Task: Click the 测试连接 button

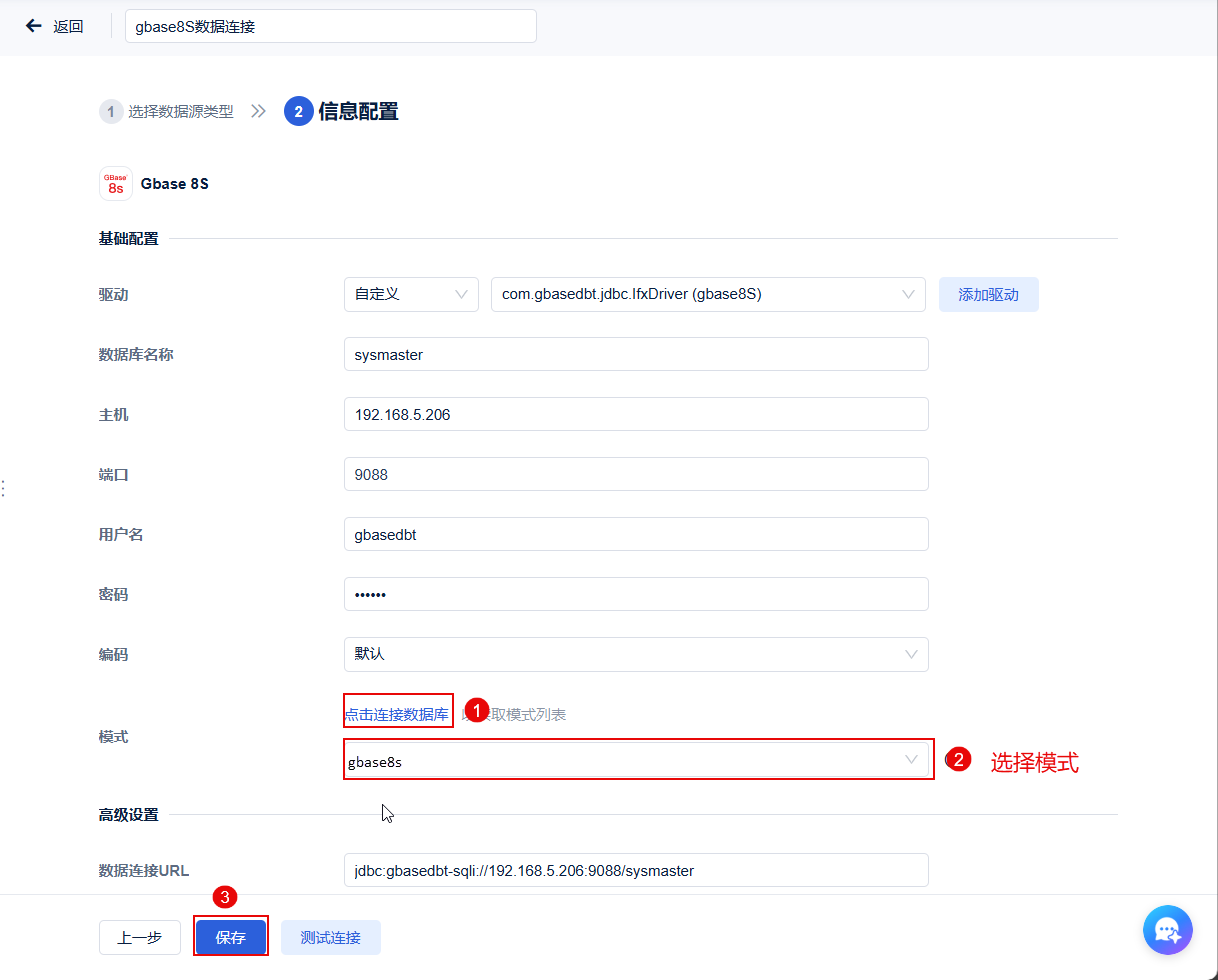Action: coord(331,938)
